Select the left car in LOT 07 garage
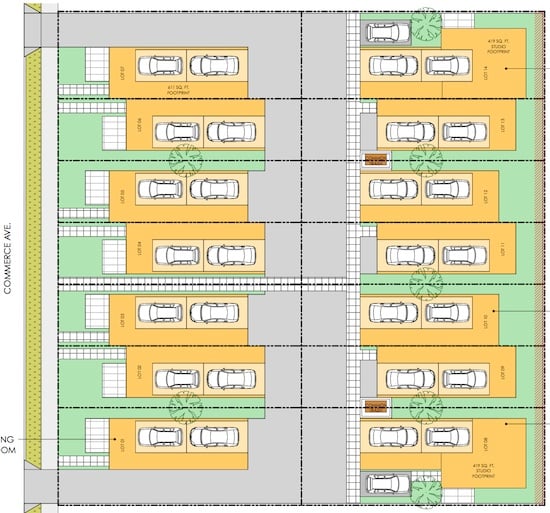This screenshot has width=550, height=513. tap(160, 66)
